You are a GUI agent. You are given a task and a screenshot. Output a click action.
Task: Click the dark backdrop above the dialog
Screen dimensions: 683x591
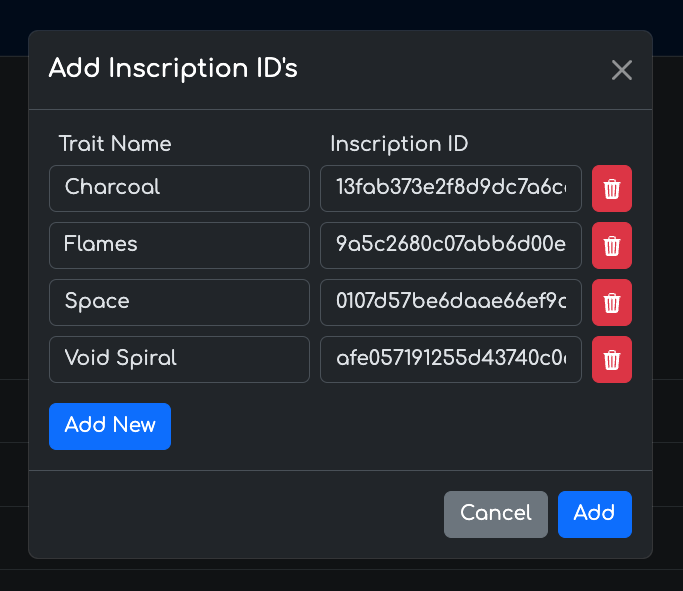340,14
